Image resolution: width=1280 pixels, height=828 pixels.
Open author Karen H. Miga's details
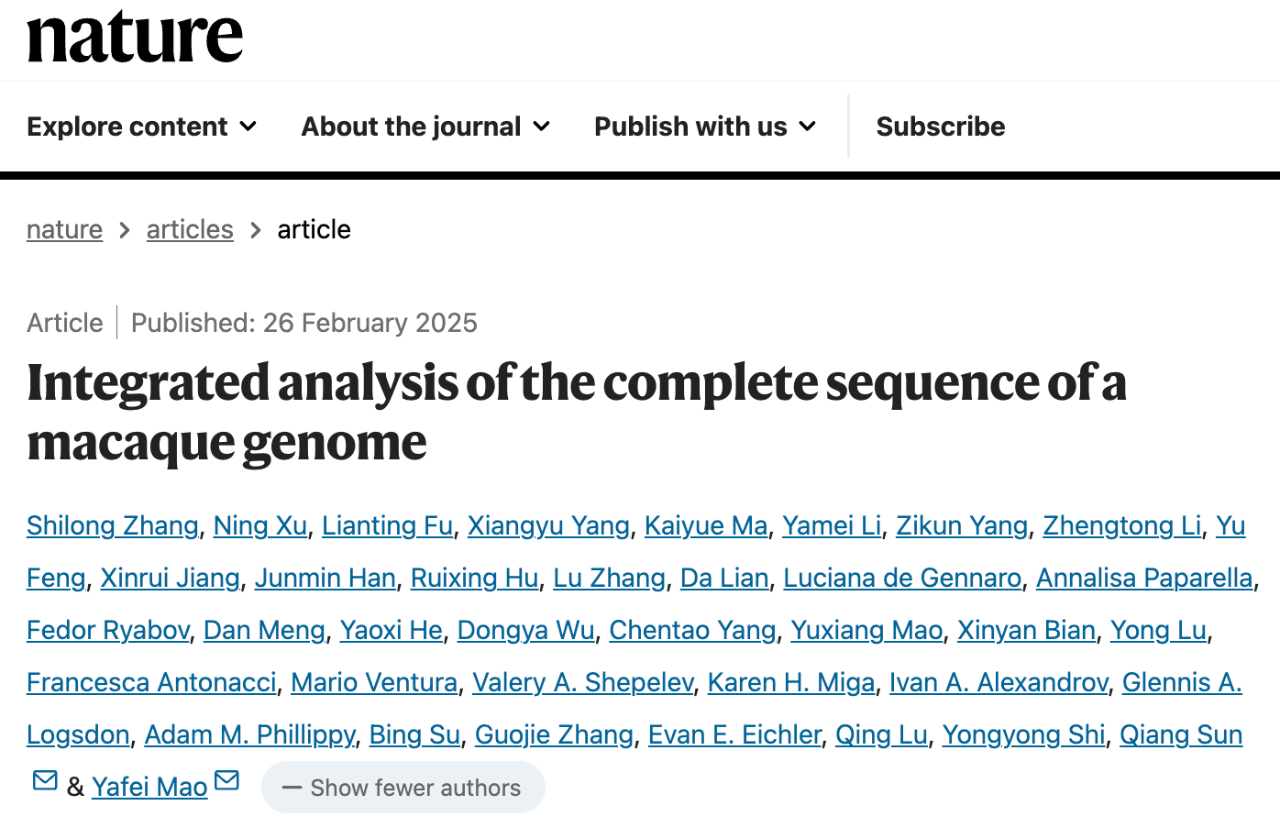tap(792, 683)
